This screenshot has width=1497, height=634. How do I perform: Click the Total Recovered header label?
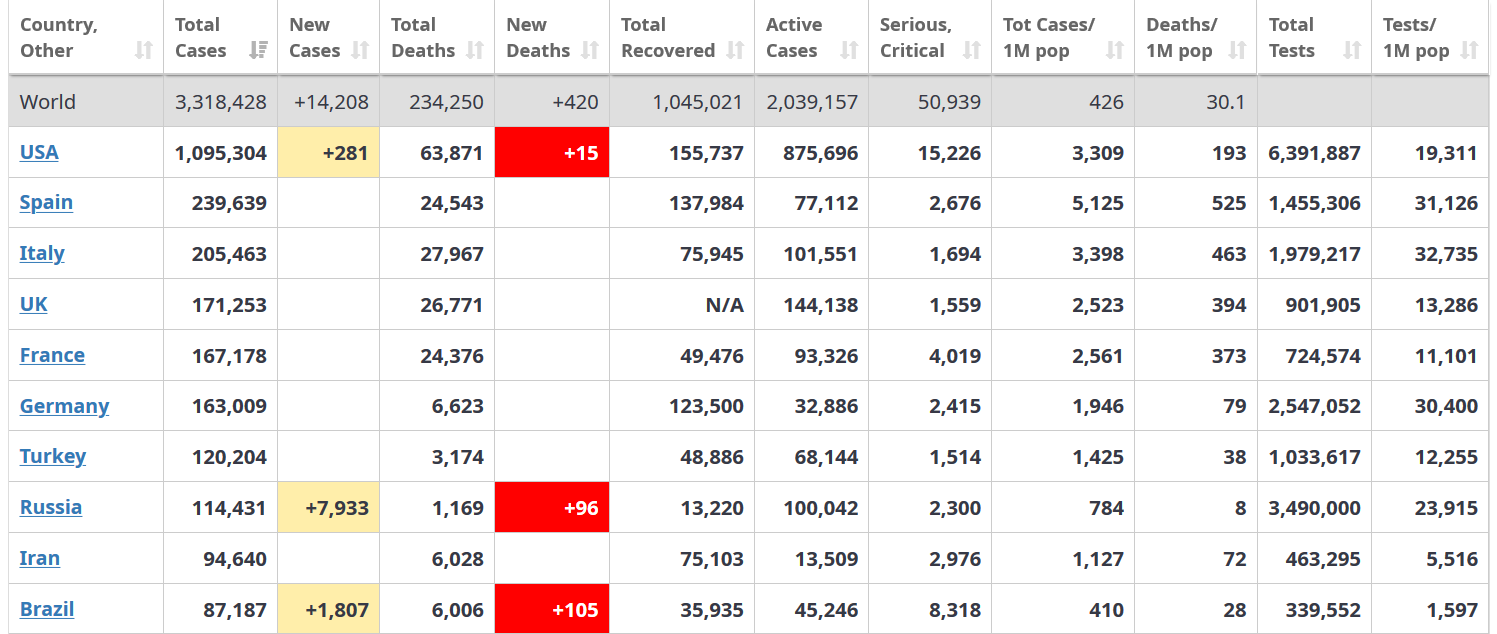(668, 38)
